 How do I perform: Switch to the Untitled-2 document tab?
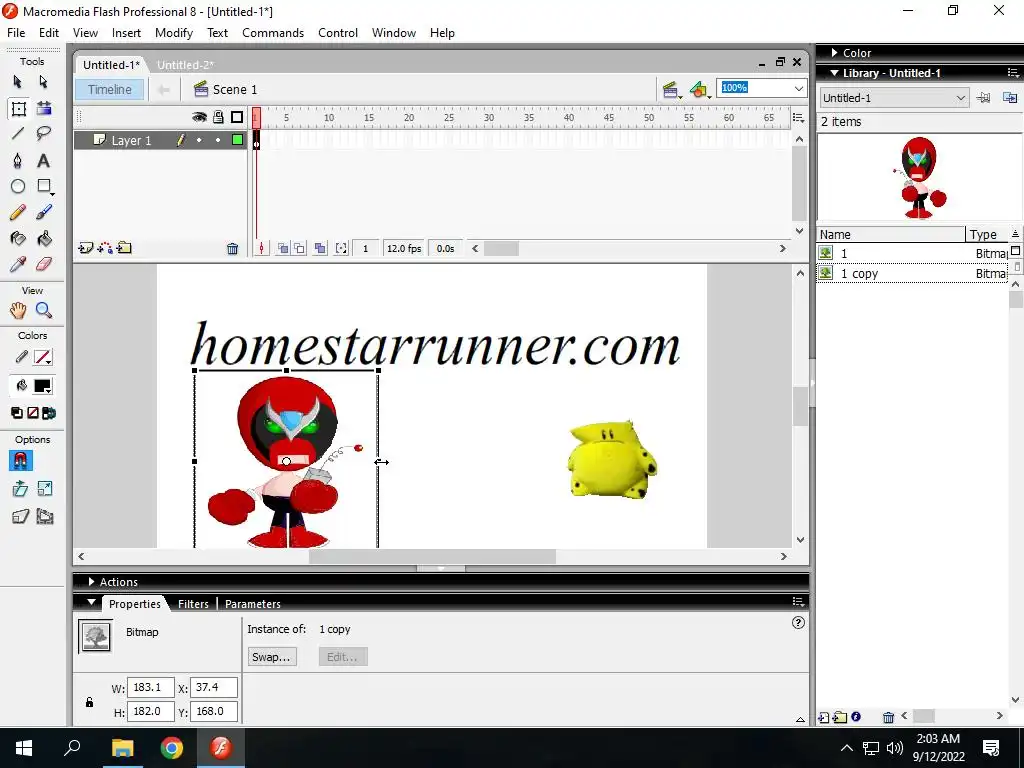[x=185, y=65]
